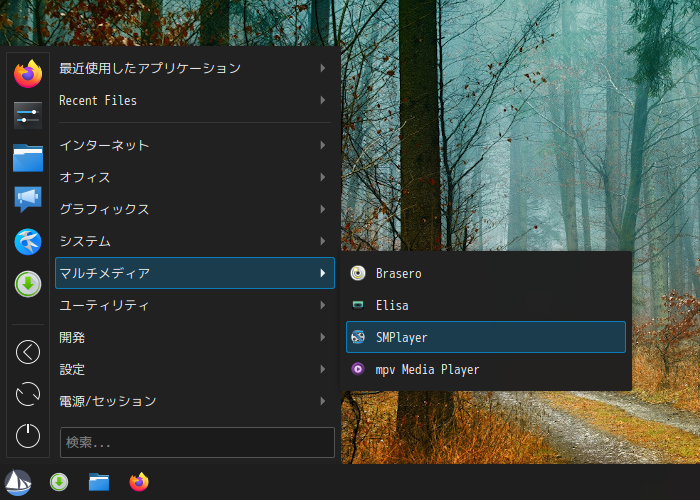Launch Firefox from the menu sidebar

pyautogui.click(x=28, y=73)
